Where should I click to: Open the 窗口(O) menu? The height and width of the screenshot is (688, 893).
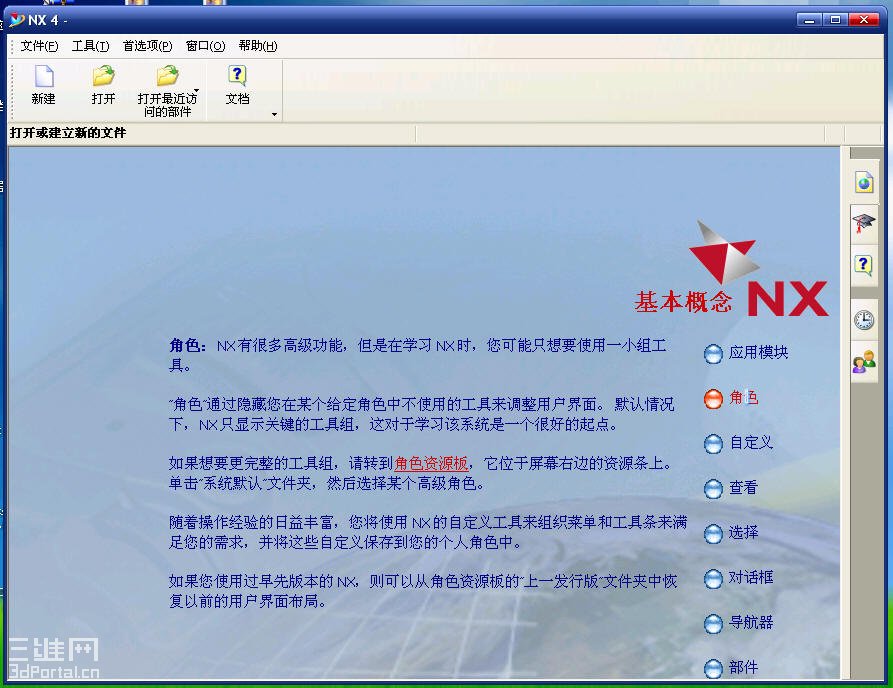tap(206, 46)
